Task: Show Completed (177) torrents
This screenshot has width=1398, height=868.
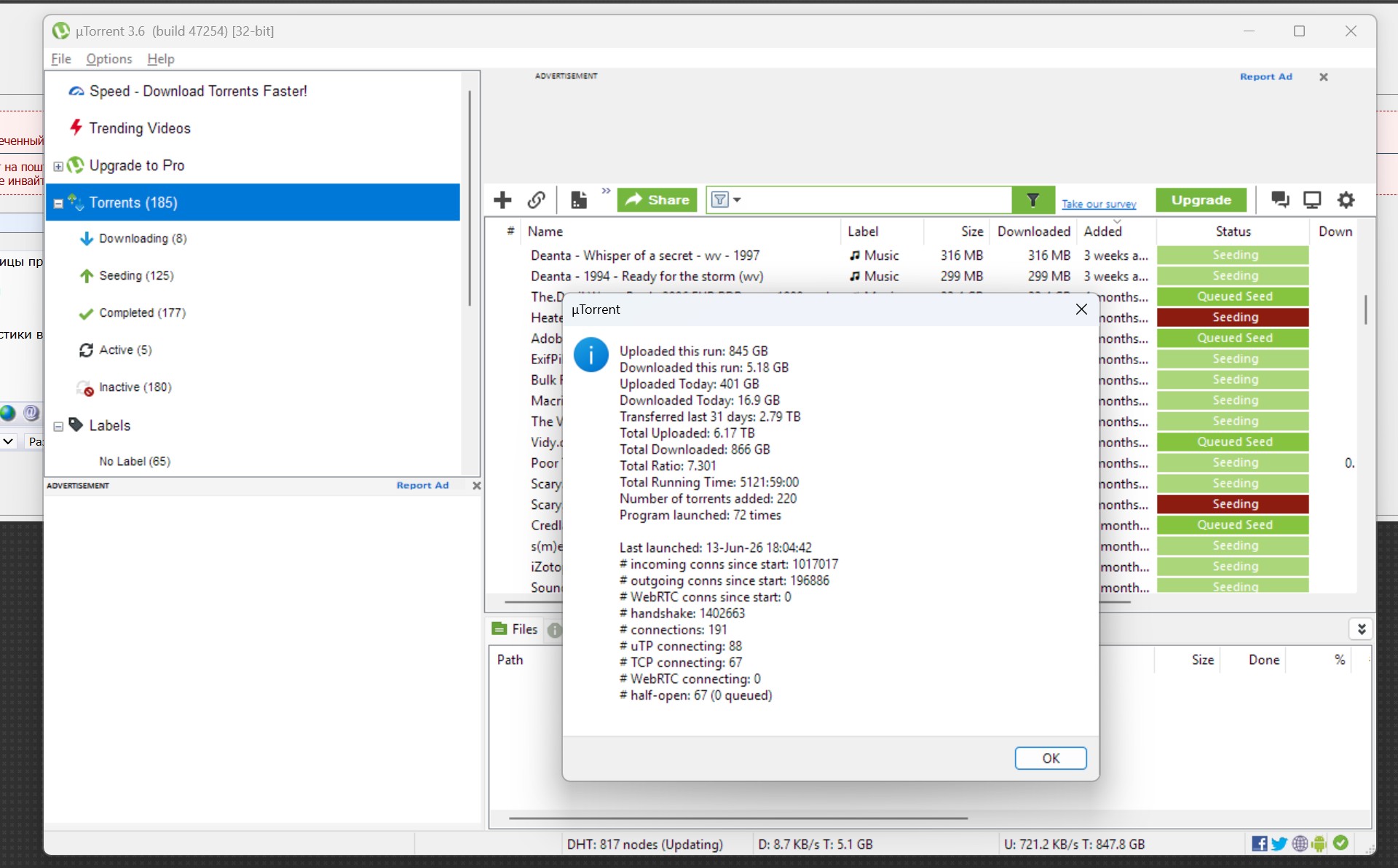Action: tap(142, 312)
